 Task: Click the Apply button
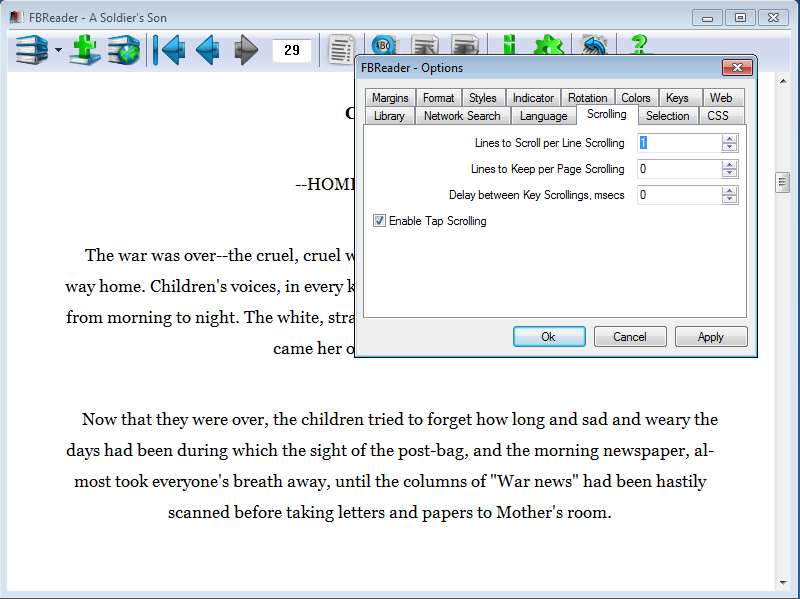point(711,337)
